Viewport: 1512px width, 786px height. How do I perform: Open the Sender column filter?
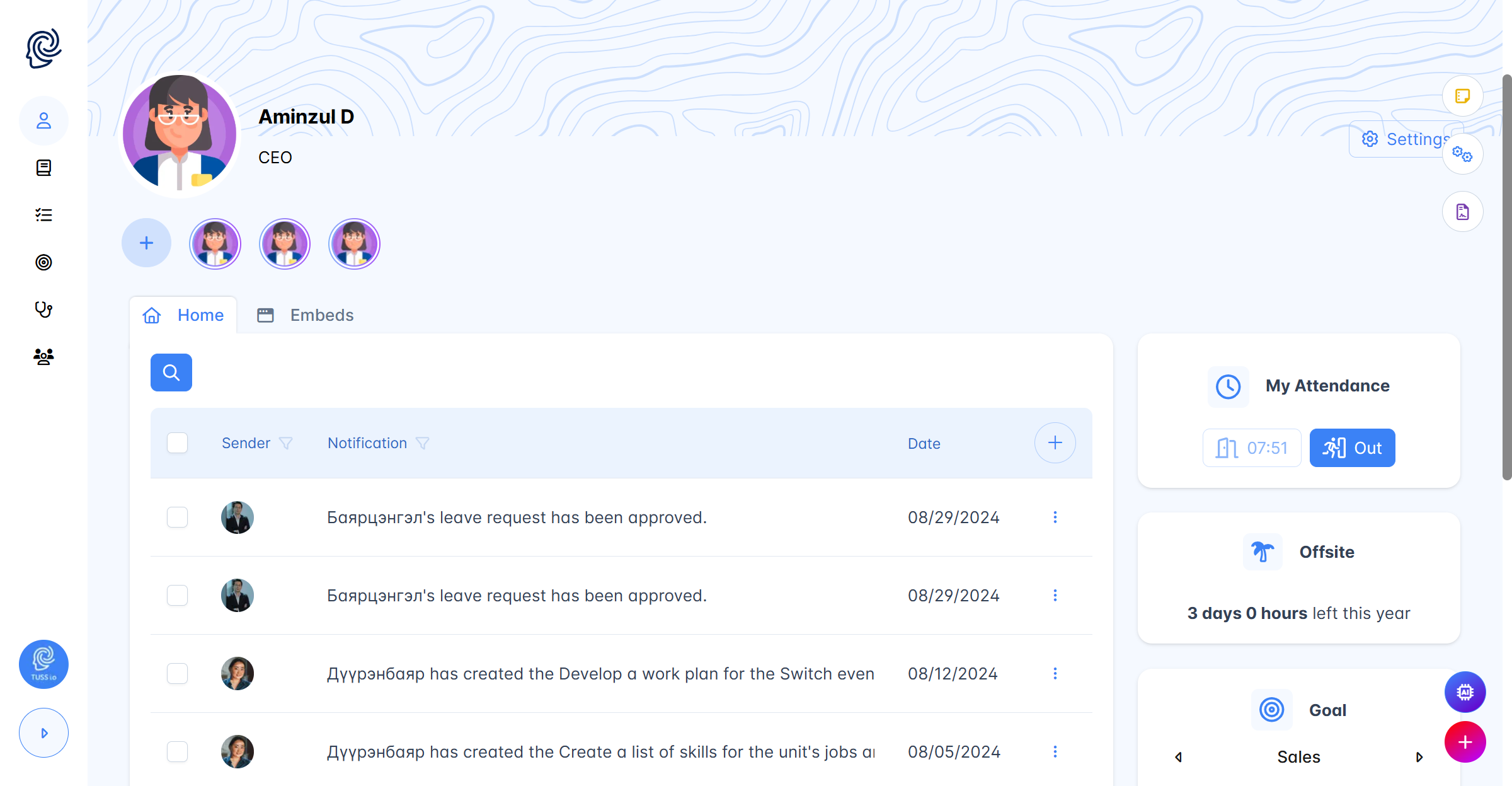click(286, 444)
